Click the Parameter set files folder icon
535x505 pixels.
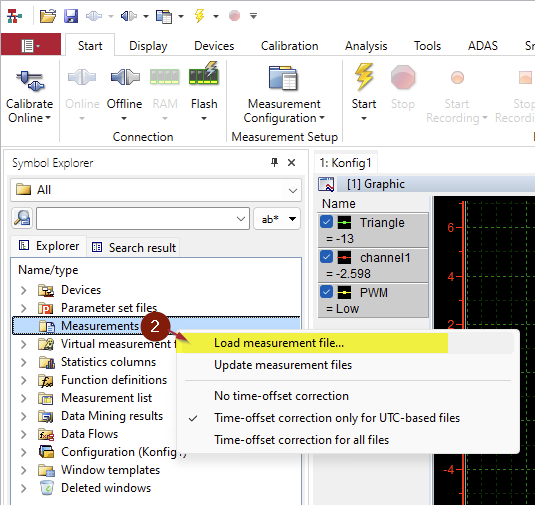tap(46, 308)
